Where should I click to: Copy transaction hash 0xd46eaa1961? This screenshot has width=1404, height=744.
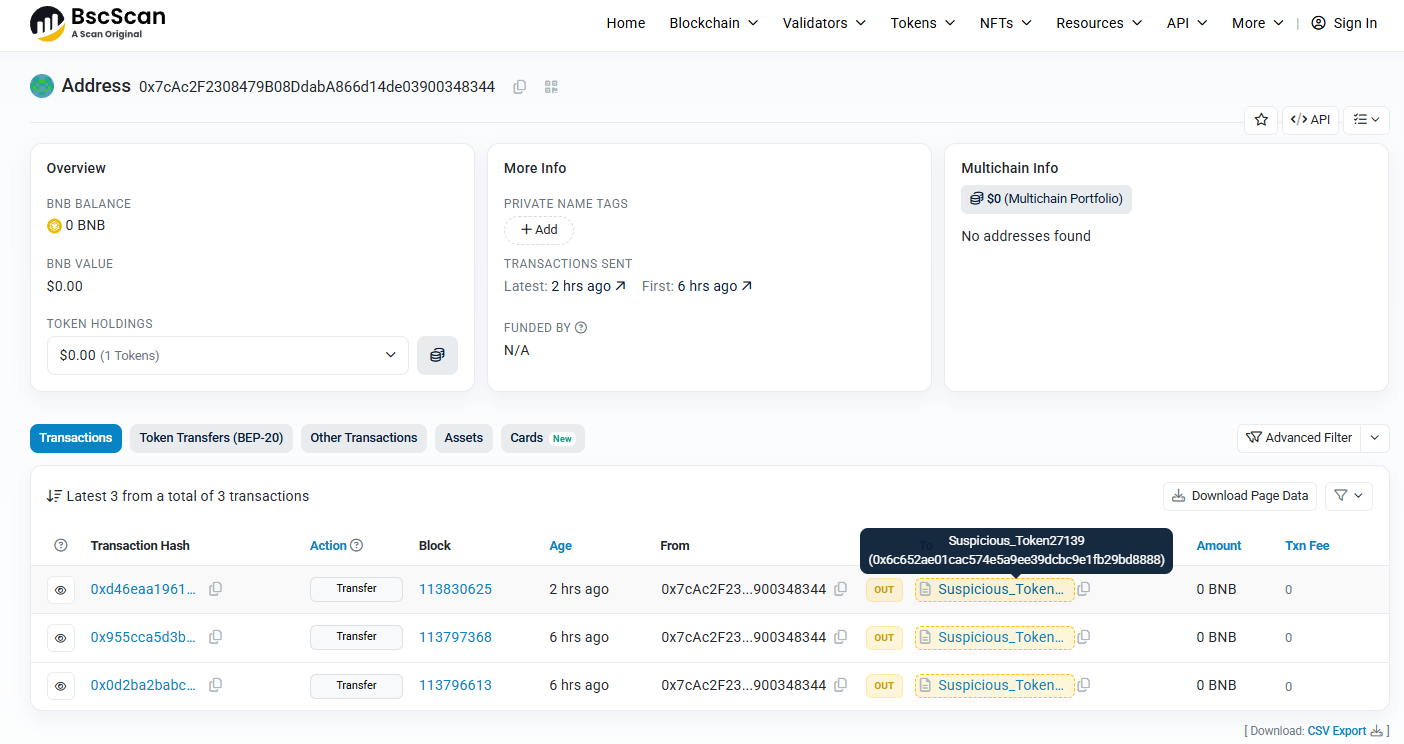(215, 589)
